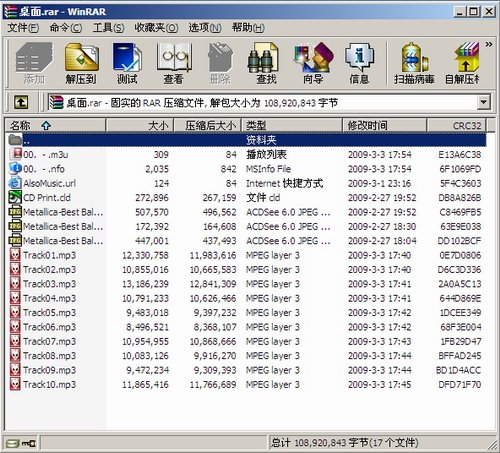Launch the Wizard (向导) toolbar icon
The height and width of the screenshot is (453, 500).
[x=313, y=57]
